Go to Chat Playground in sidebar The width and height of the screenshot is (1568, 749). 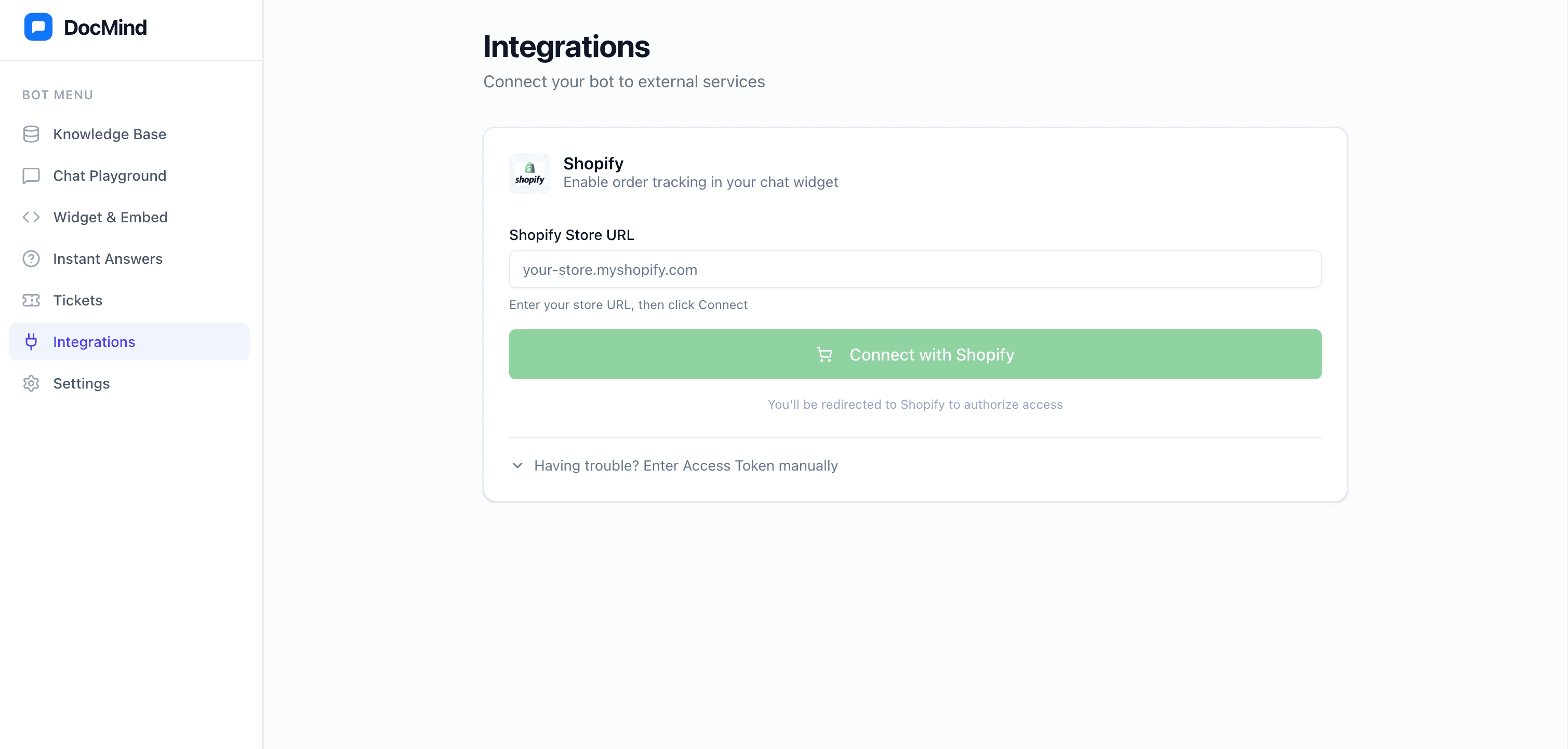(x=110, y=176)
